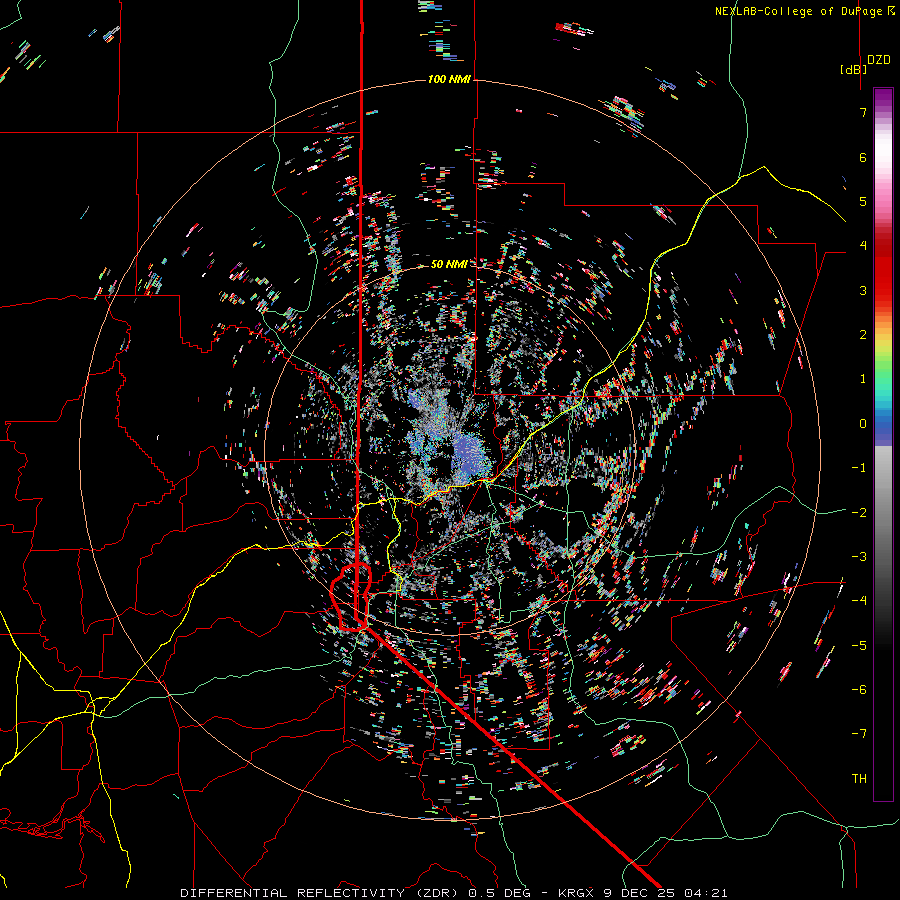Click the -6 value on the color scale
Viewport: 900px width, 900px height.
[x=859, y=690]
